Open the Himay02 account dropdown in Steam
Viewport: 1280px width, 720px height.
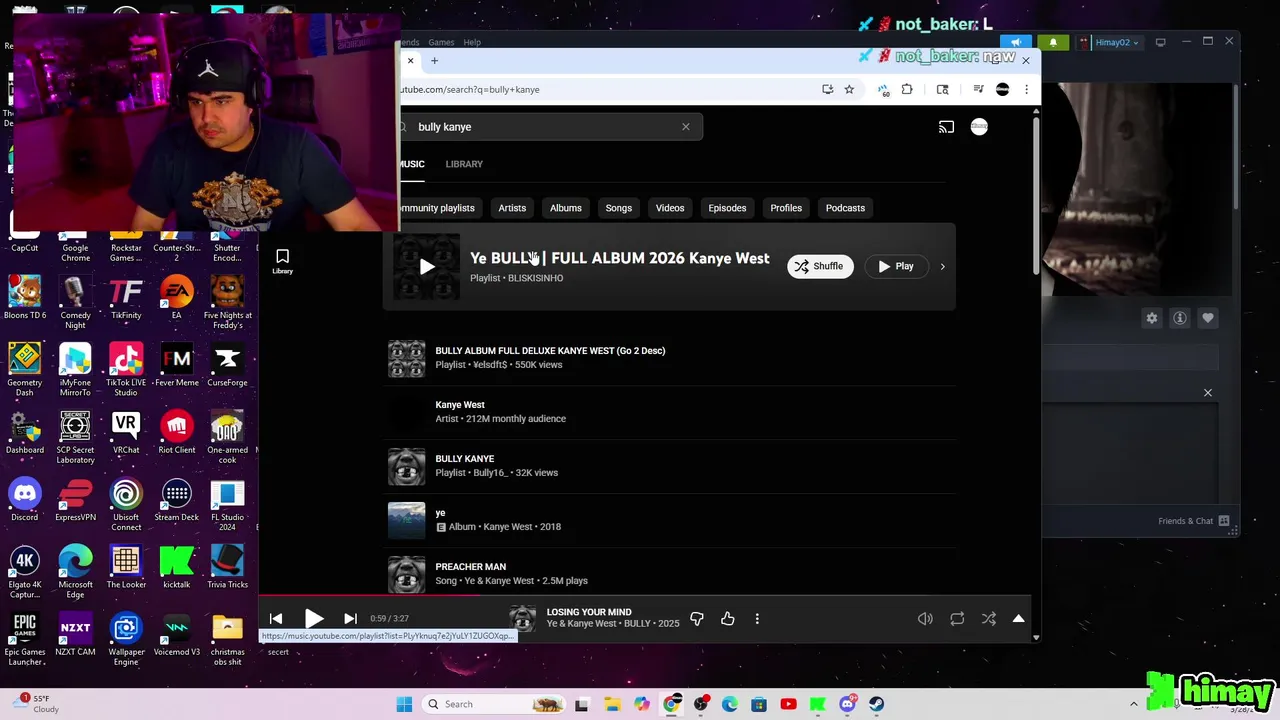coord(1110,42)
